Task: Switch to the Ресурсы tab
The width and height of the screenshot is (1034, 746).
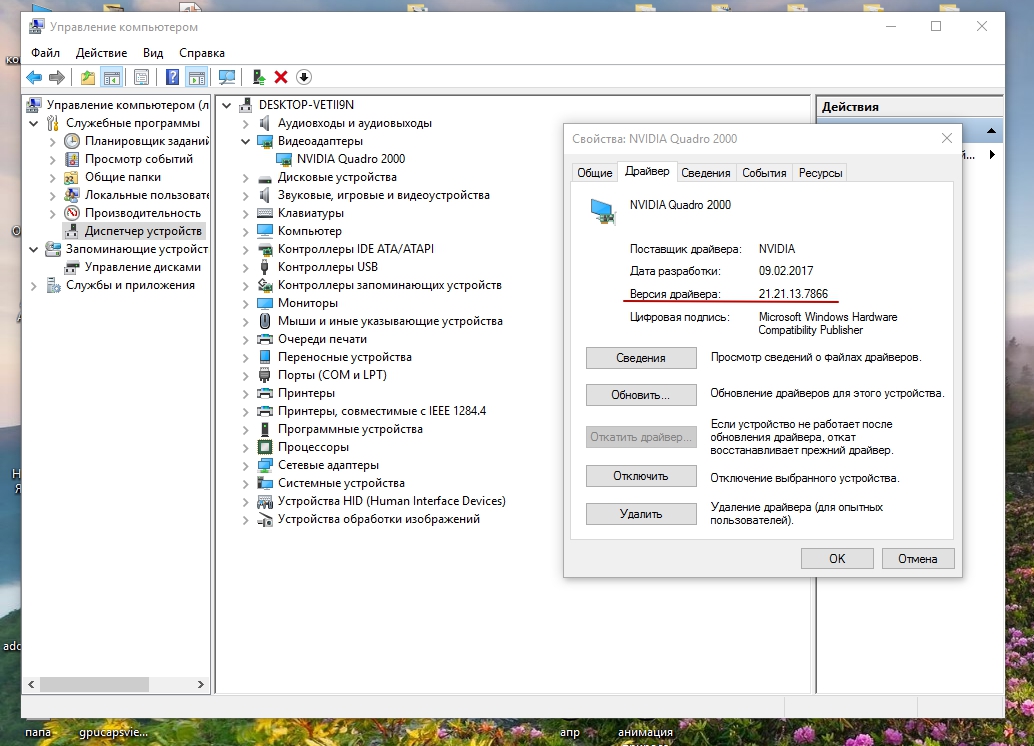Action: [x=820, y=173]
